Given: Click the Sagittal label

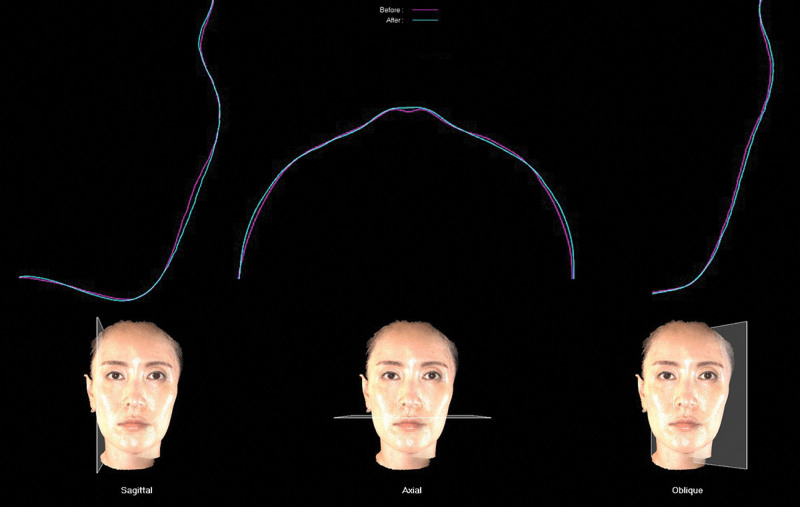Looking at the screenshot, I should 136,490.
